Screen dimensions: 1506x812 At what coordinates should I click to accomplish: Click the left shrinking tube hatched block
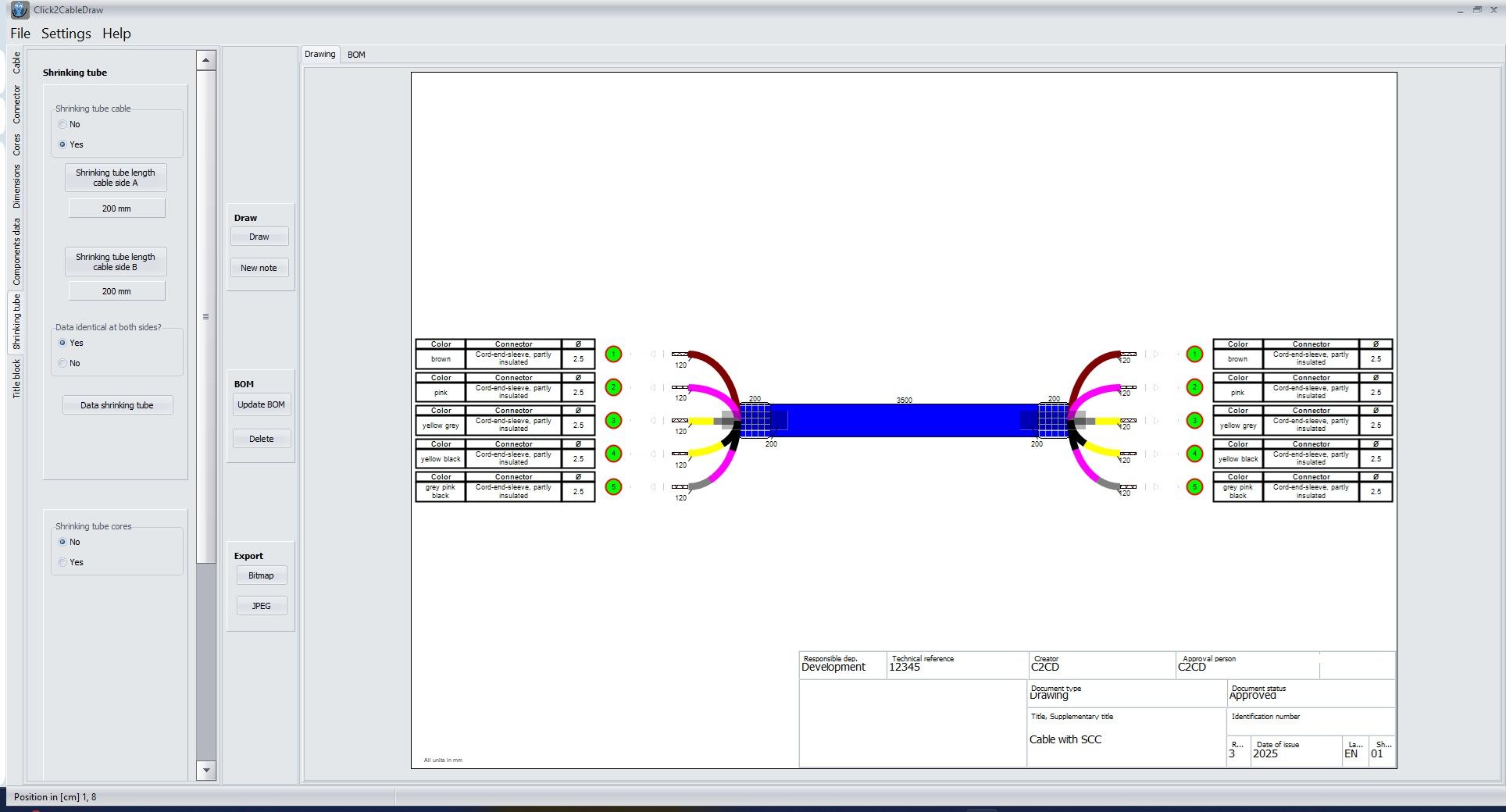coord(755,420)
